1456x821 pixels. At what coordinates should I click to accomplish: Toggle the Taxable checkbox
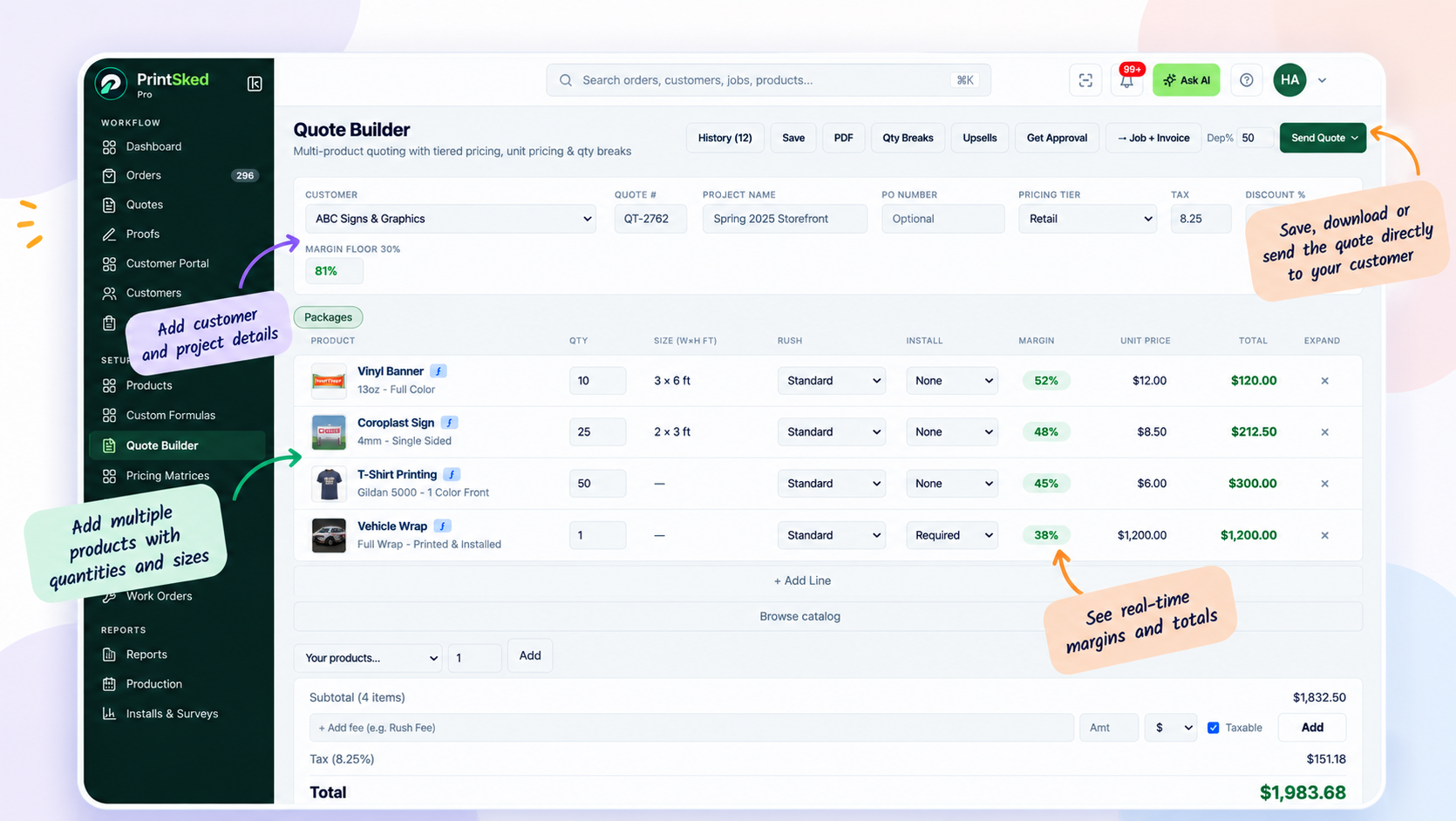1213,728
